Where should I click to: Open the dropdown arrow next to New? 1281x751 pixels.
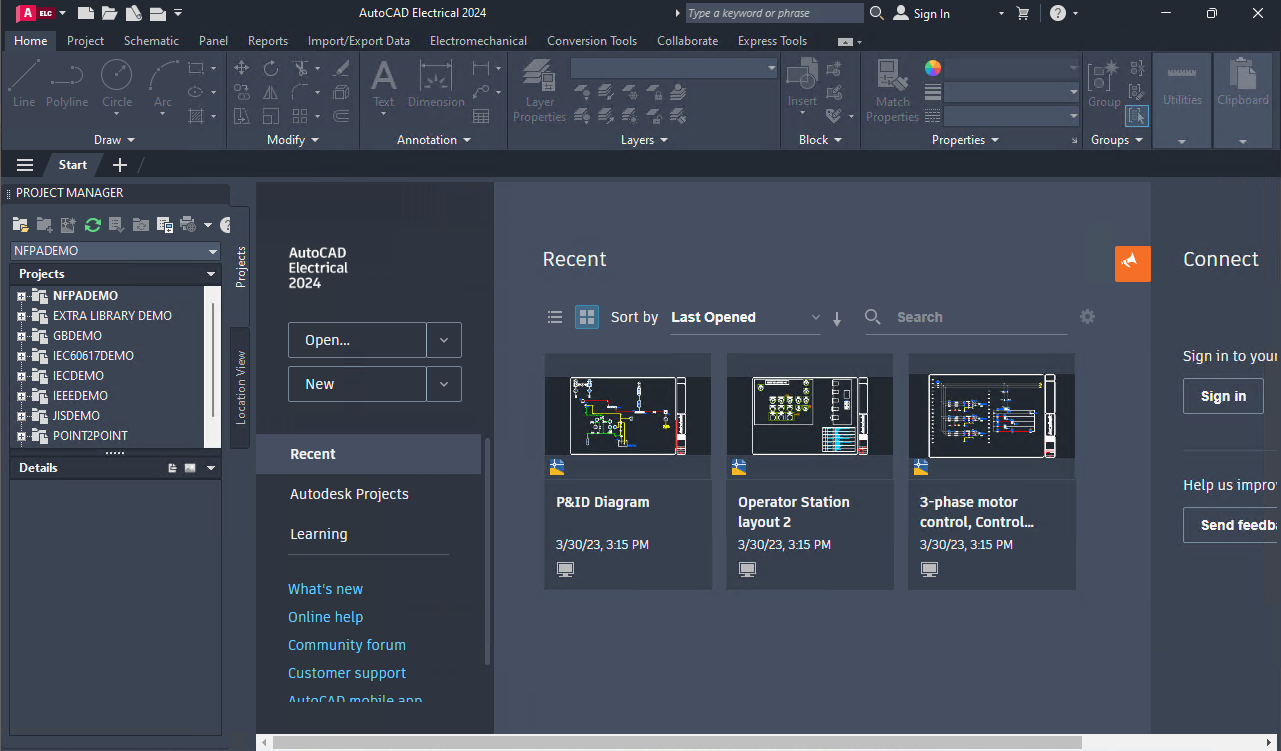pos(444,384)
